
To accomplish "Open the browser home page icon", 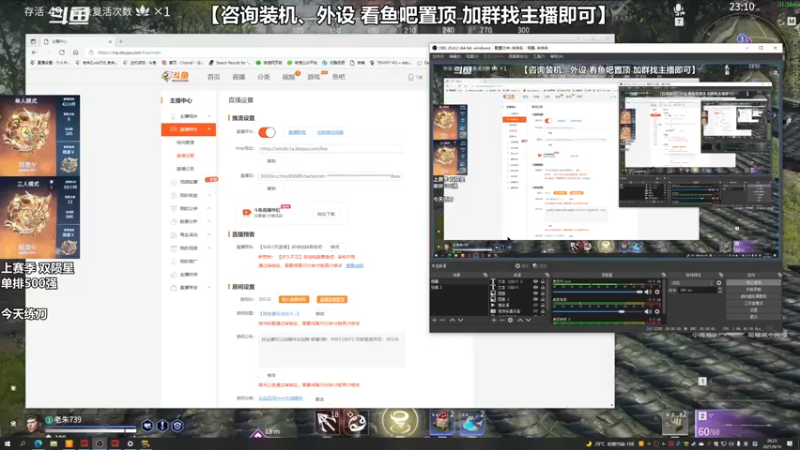I will [76, 52].
